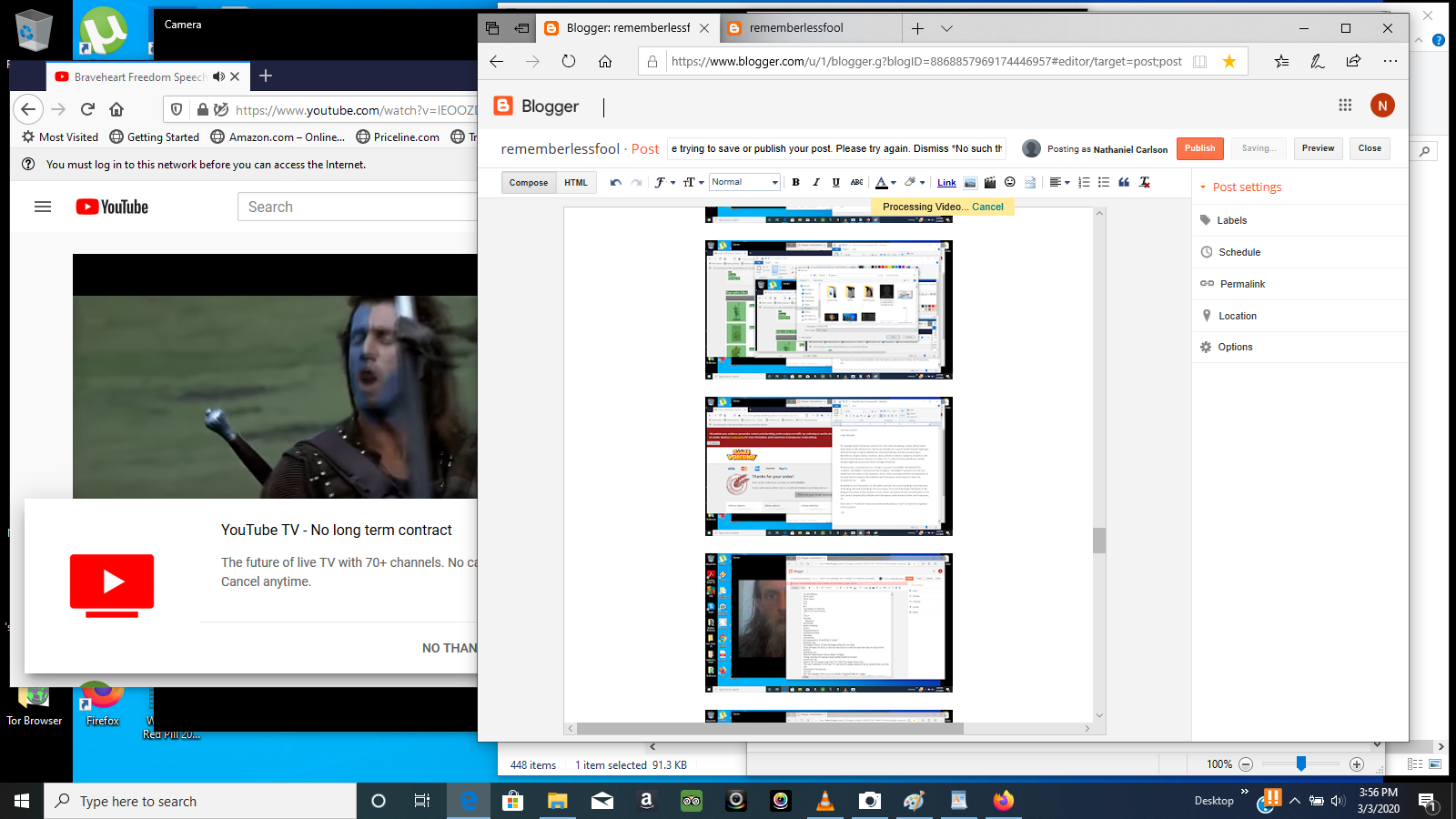The image size is (1456, 819).
Task: Apply underline formatting in Blogger editor
Action: 835,182
